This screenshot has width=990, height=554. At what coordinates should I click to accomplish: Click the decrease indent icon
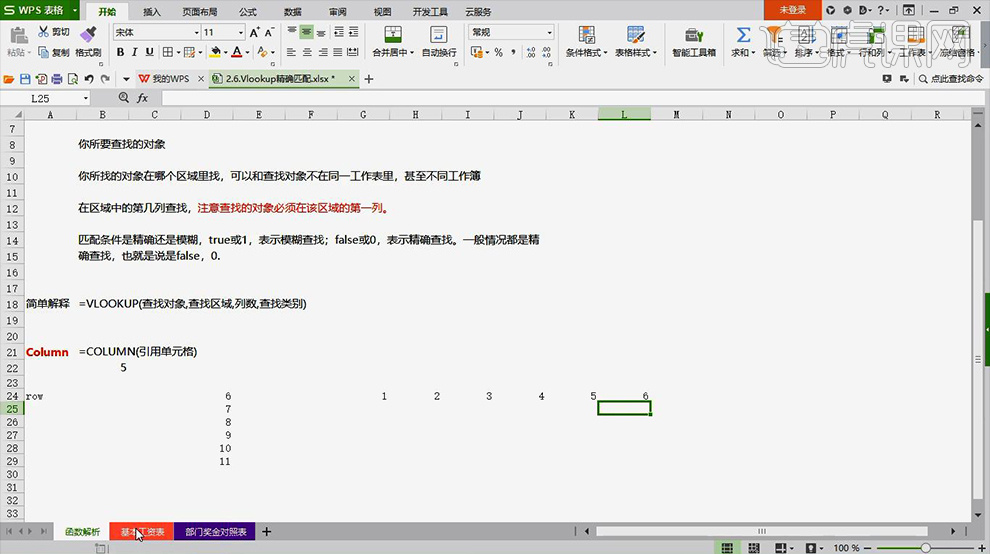[339, 32]
